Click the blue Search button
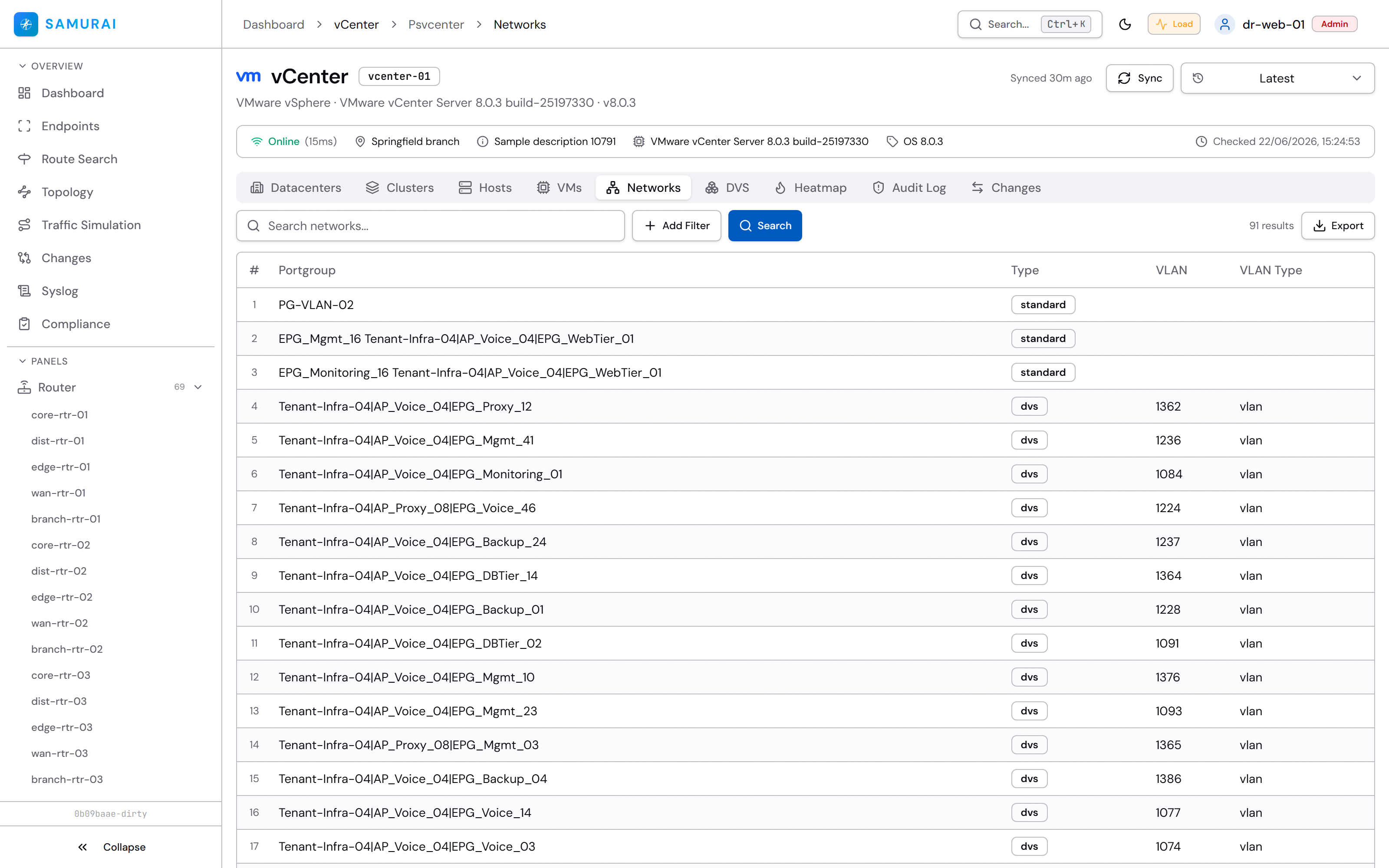This screenshot has height=868, width=1389. [x=765, y=226]
